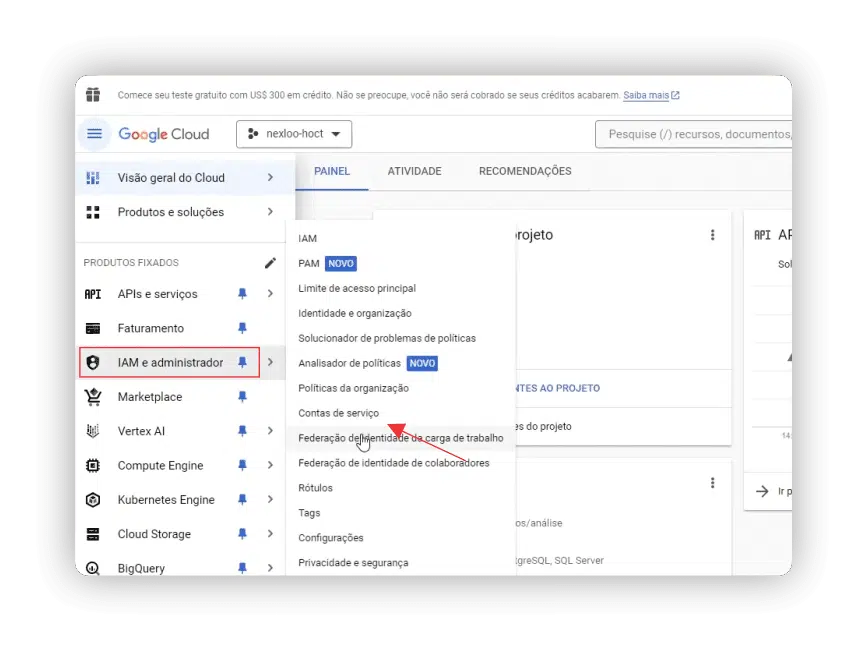Image resolution: width=867 pixels, height=651 pixels.
Task: Toggle the Vertex AI pin
Action: point(242,431)
